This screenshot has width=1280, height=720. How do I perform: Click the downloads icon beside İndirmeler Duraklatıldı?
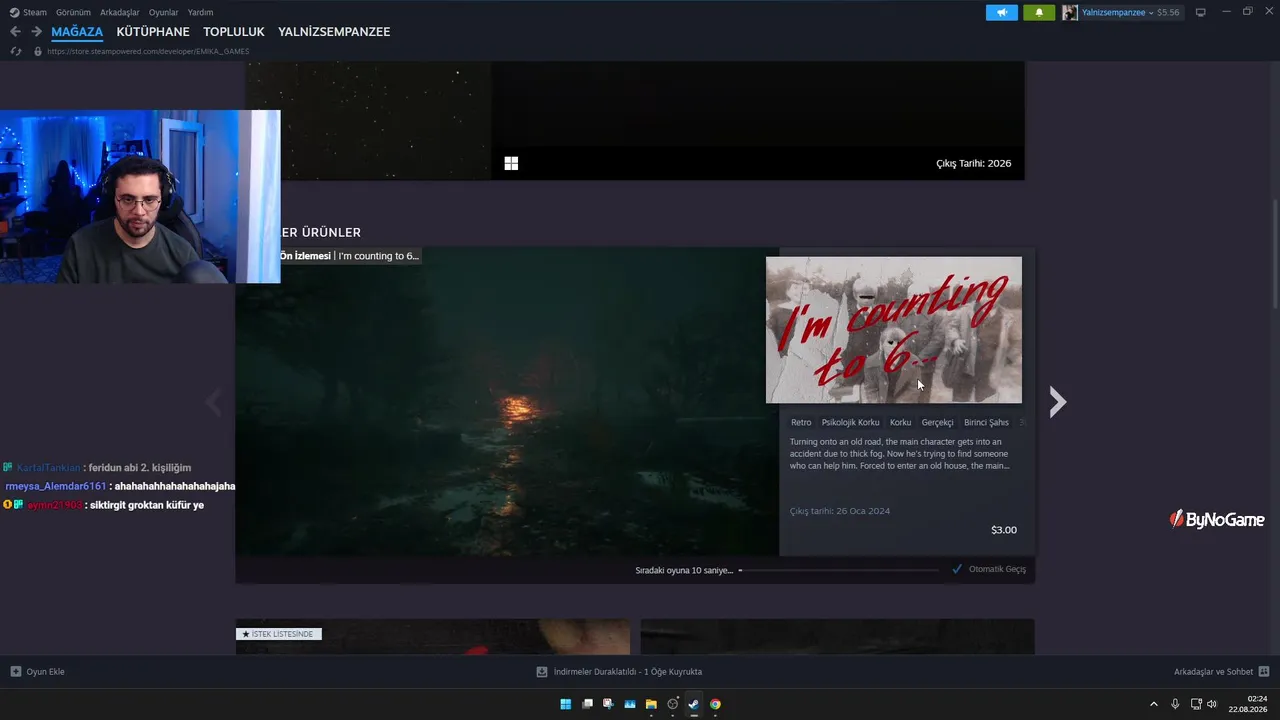click(x=542, y=672)
